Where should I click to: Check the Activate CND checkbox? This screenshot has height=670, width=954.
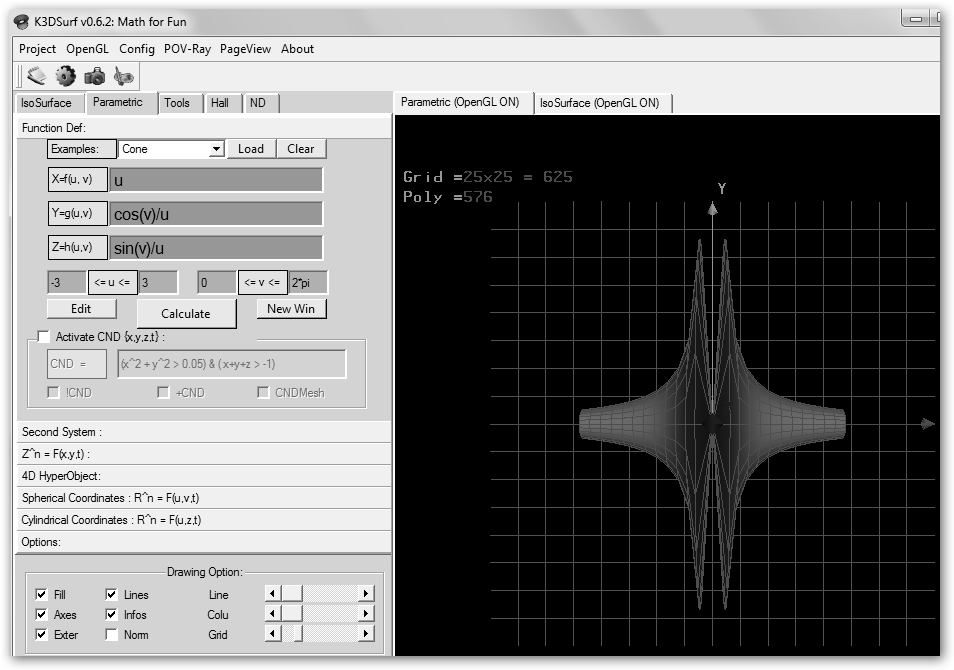43,337
